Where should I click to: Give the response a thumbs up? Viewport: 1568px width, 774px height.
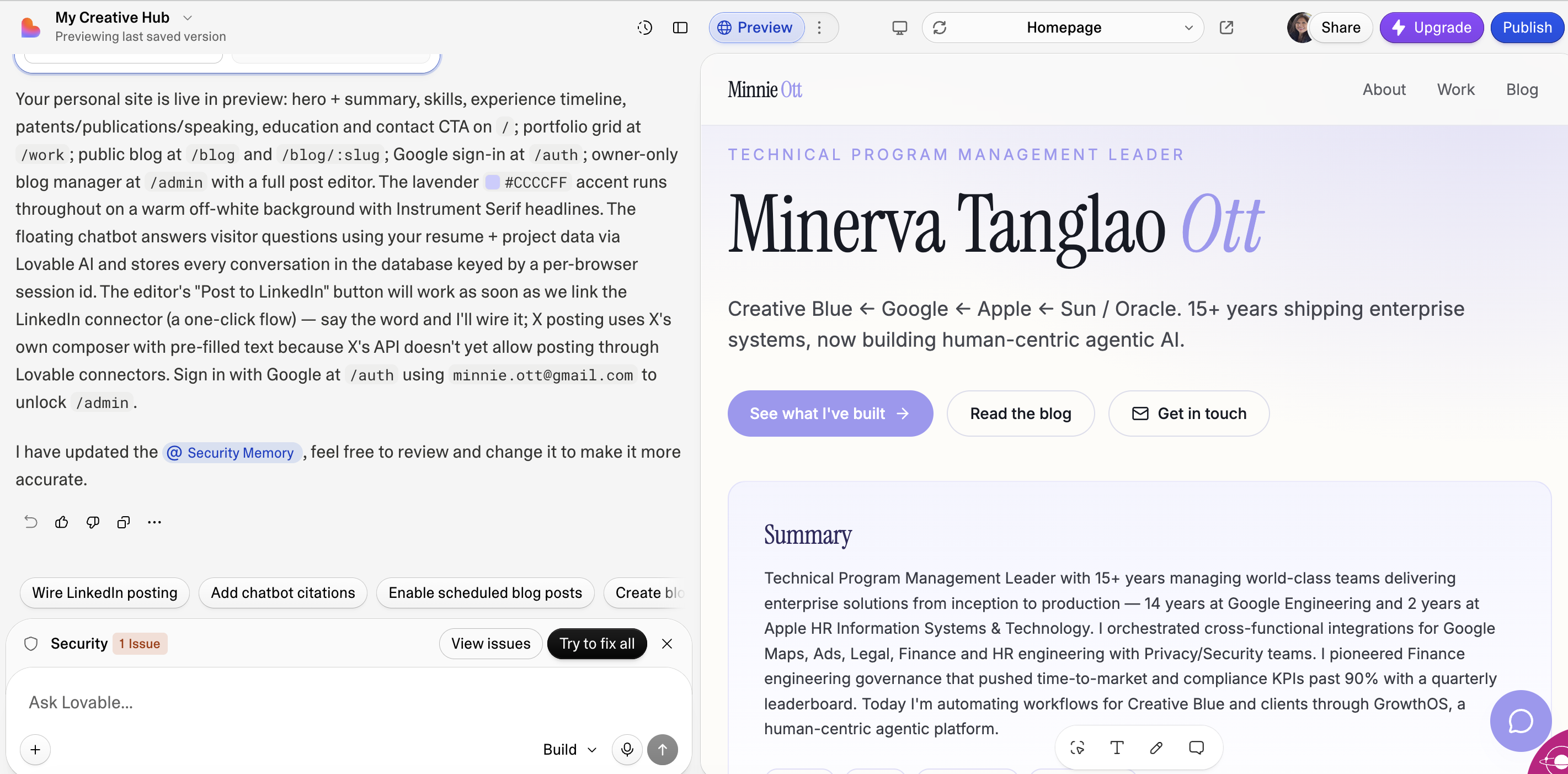[61, 522]
